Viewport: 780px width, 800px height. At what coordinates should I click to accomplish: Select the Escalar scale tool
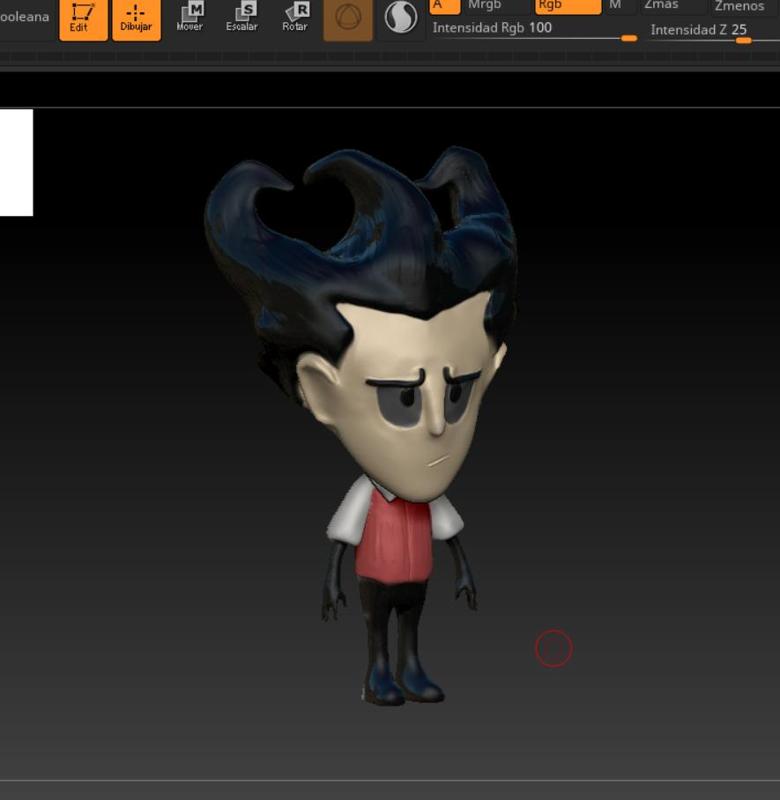point(242,17)
